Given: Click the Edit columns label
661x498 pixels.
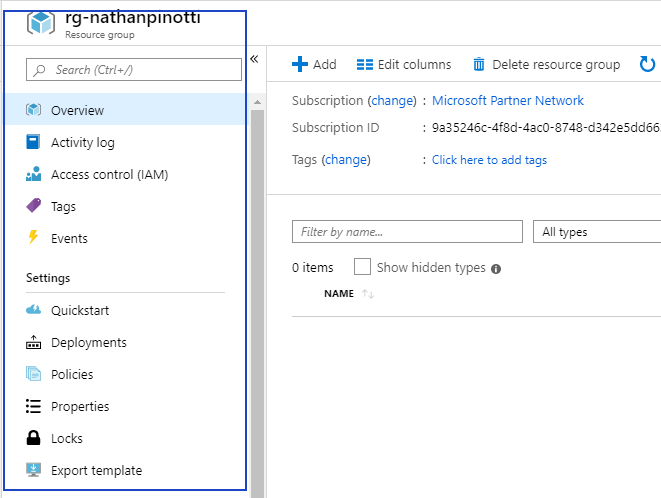Looking at the screenshot, I should click(414, 65).
